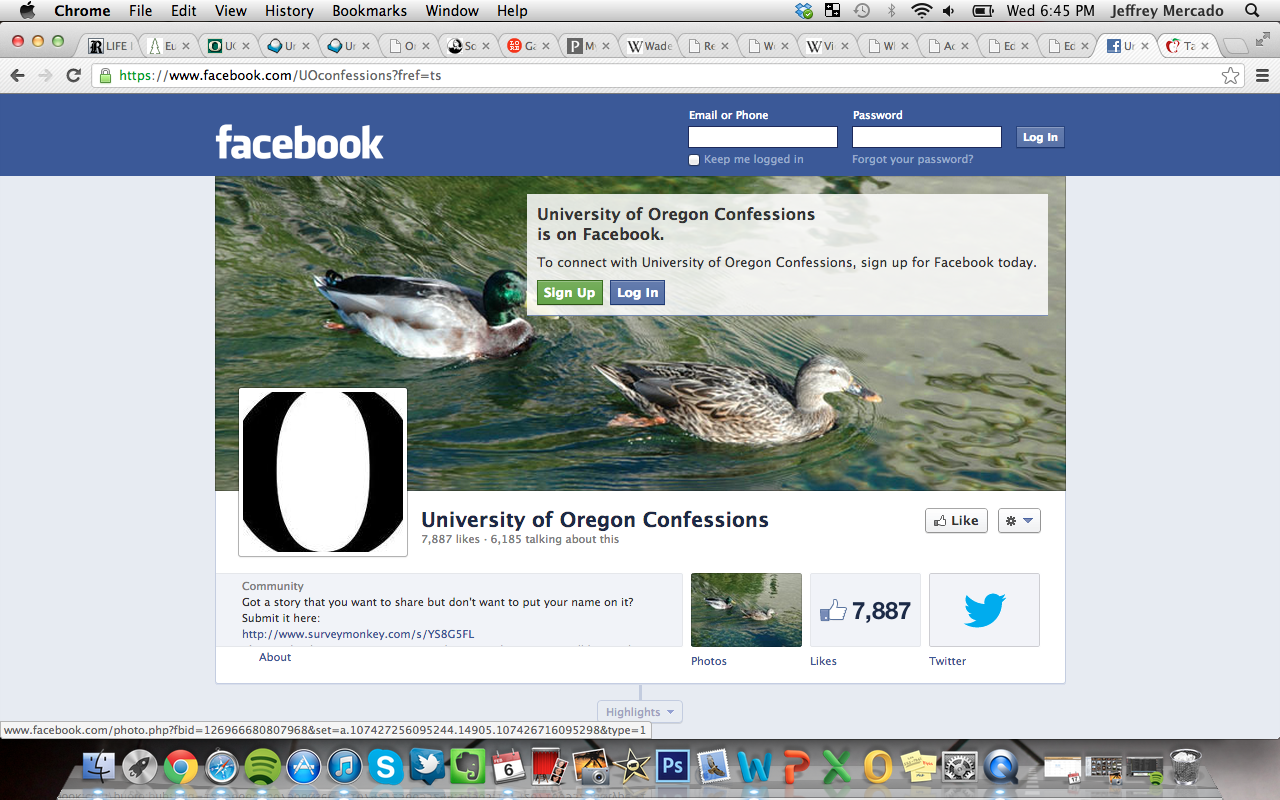Reload the page with the refresh icon
This screenshot has height=800, width=1280.
pos(73,76)
